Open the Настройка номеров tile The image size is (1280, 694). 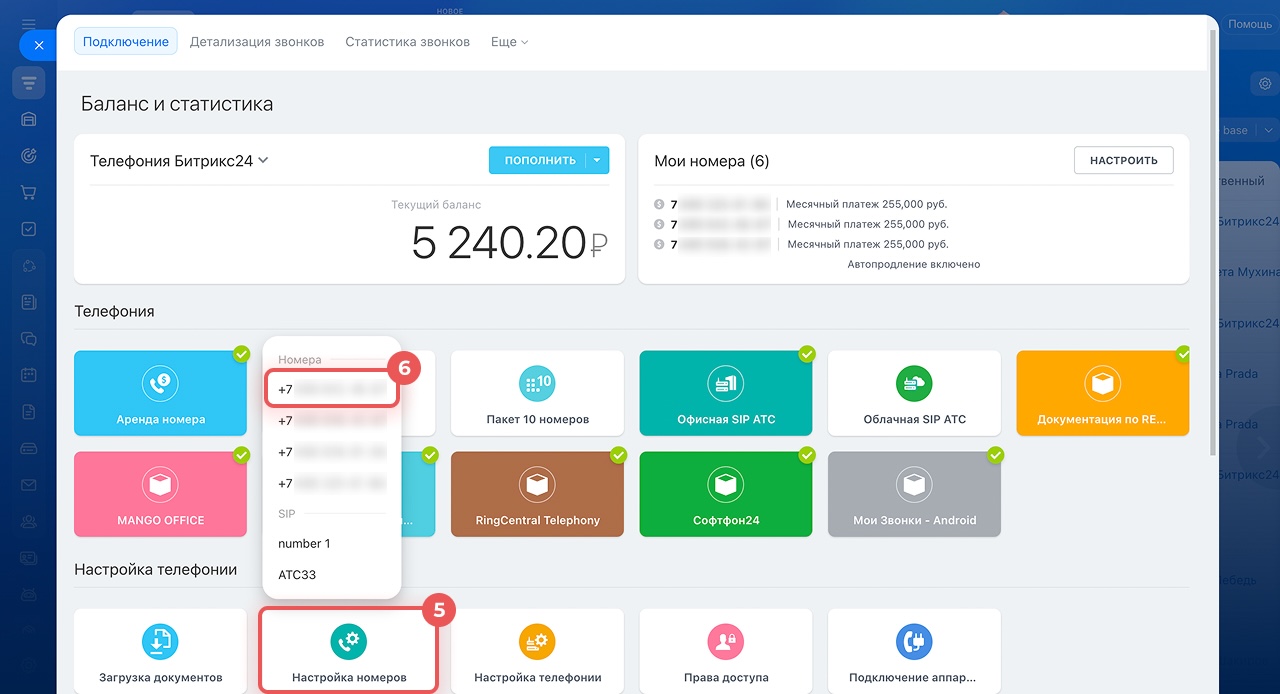pyautogui.click(x=349, y=651)
